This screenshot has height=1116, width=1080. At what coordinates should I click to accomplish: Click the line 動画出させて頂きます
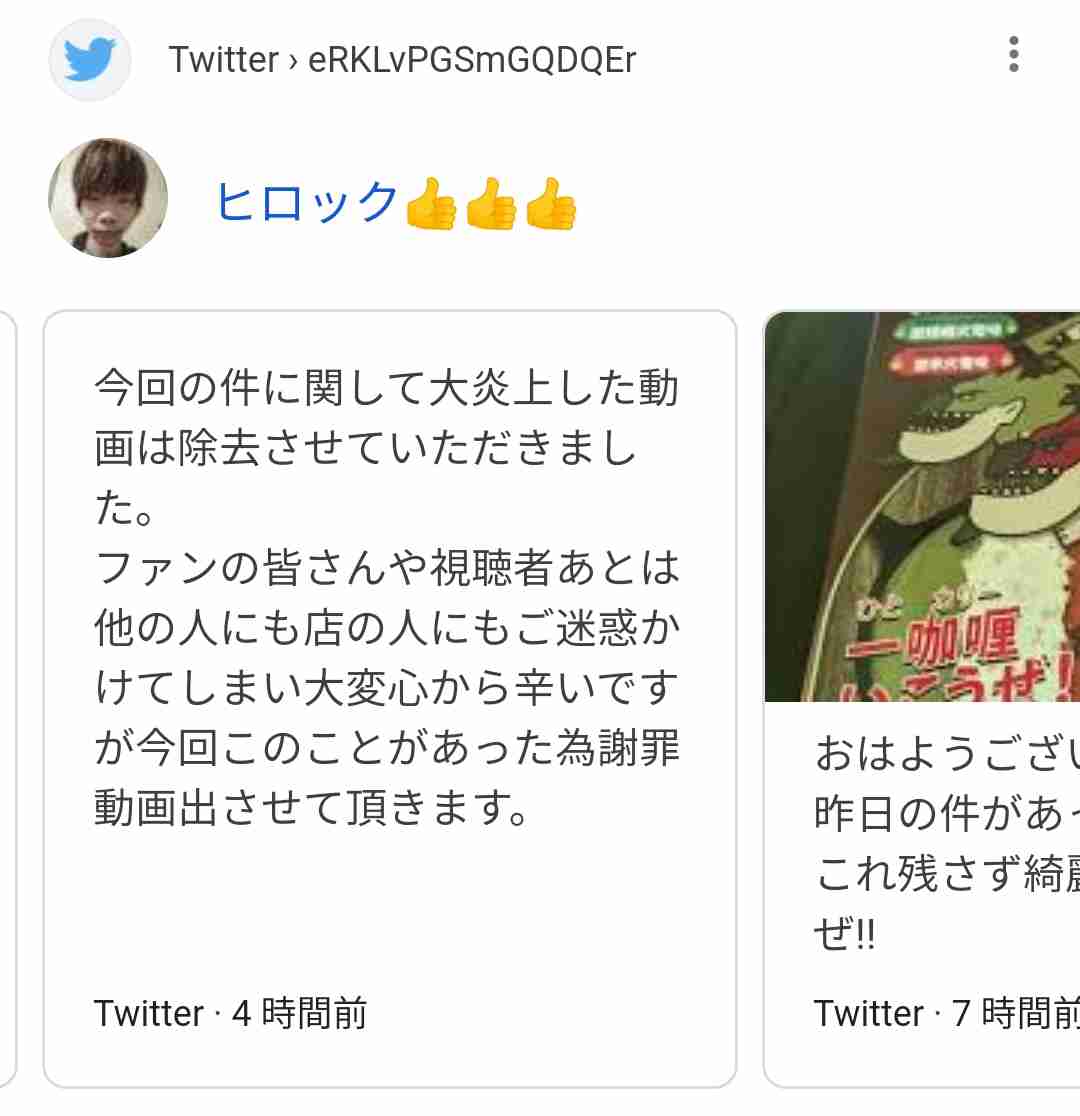(311, 807)
